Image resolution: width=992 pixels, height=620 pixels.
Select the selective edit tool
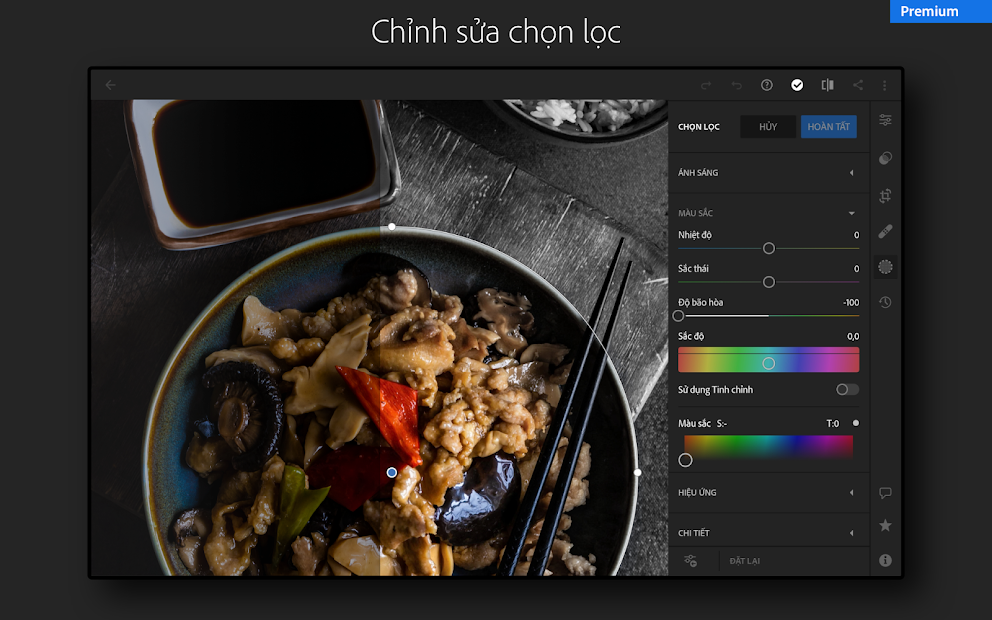pyautogui.click(x=885, y=266)
